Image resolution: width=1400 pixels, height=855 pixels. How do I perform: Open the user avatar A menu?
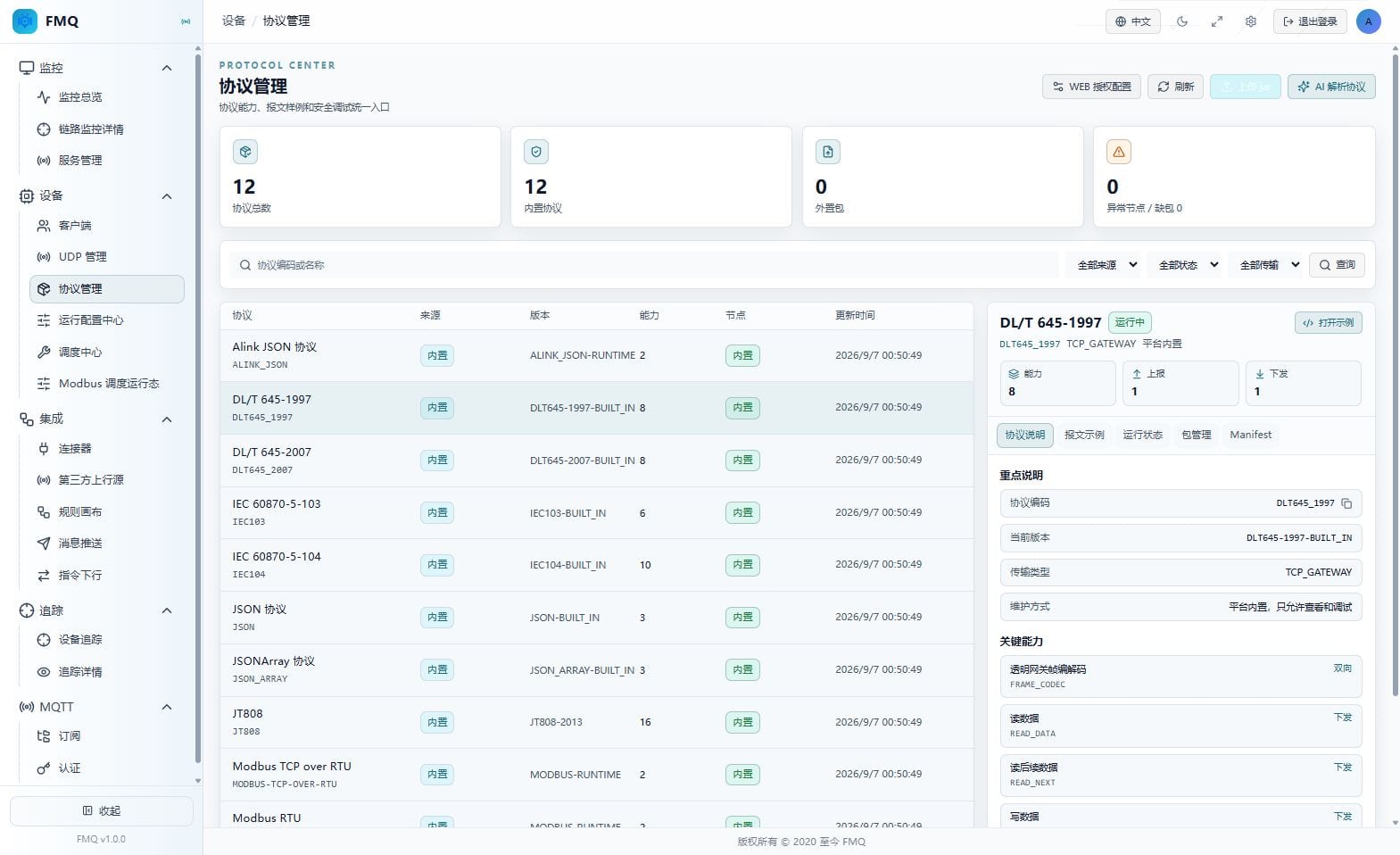coord(1369,21)
